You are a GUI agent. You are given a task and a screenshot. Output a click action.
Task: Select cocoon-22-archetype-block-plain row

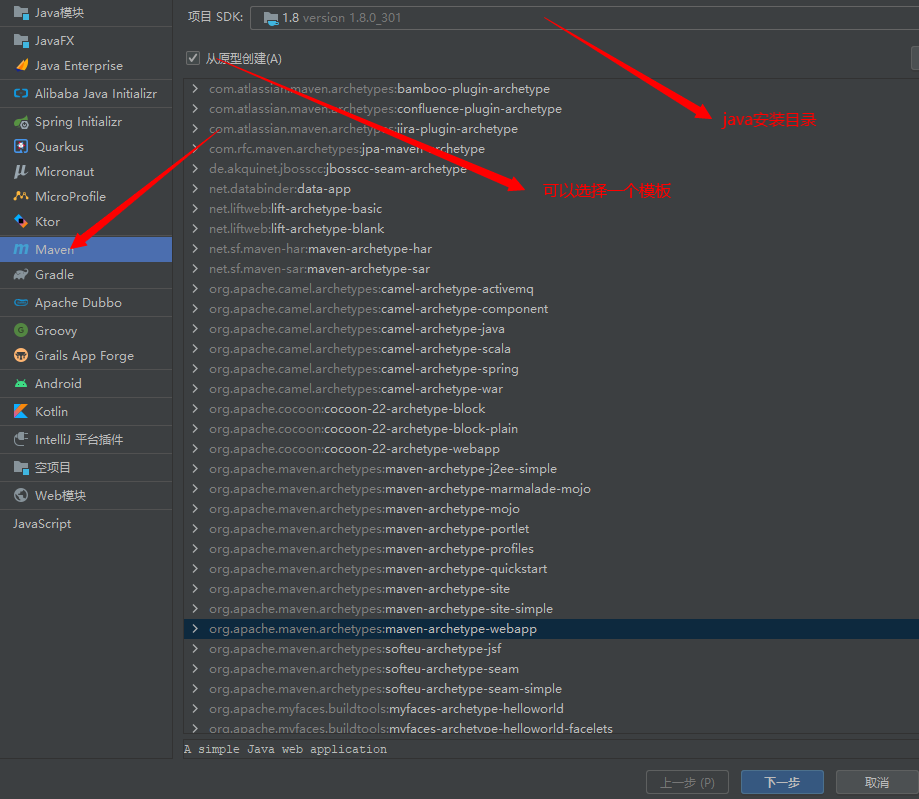coord(551,429)
